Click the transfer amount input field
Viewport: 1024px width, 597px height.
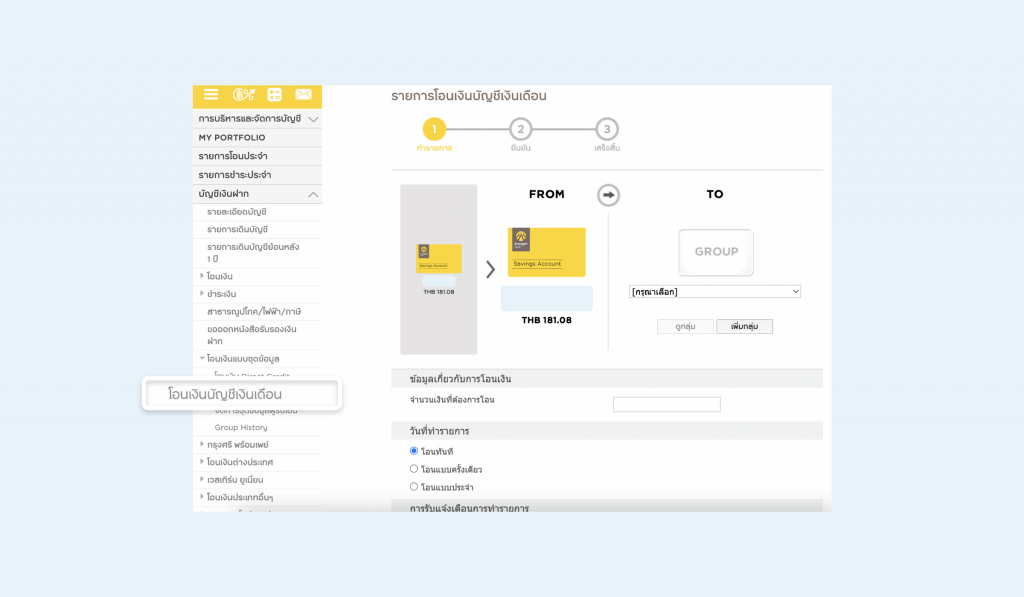tap(666, 405)
